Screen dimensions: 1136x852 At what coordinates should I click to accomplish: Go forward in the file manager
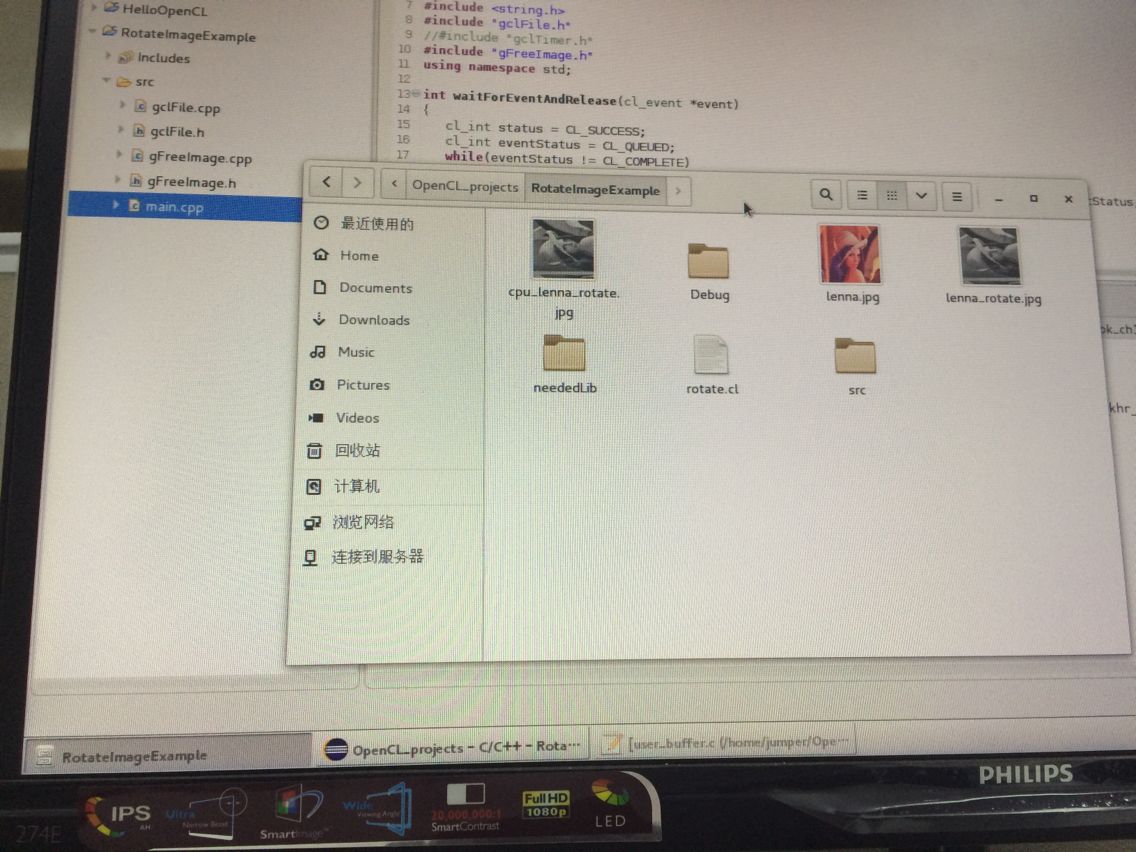[x=357, y=183]
